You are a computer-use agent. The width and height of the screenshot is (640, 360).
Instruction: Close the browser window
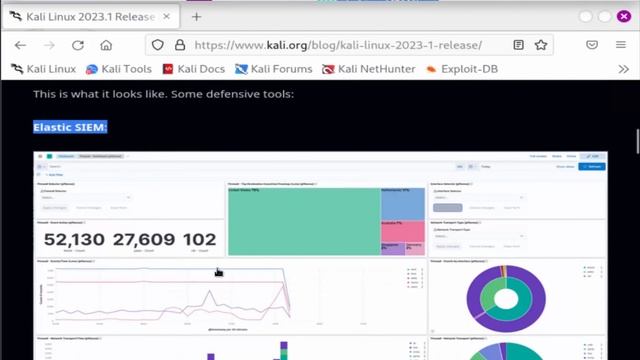tap(624, 16)
